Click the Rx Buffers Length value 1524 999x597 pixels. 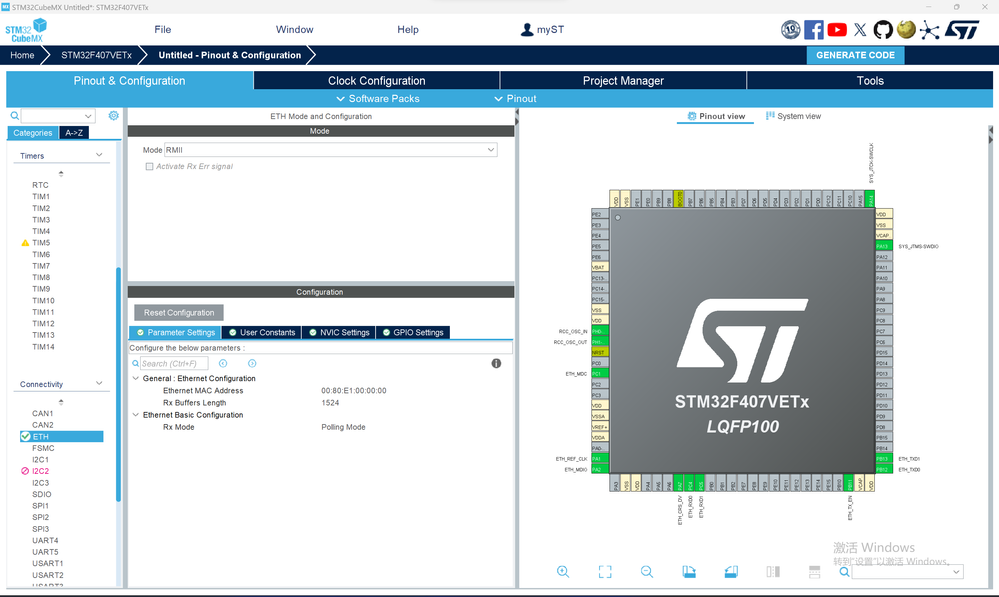330,403
